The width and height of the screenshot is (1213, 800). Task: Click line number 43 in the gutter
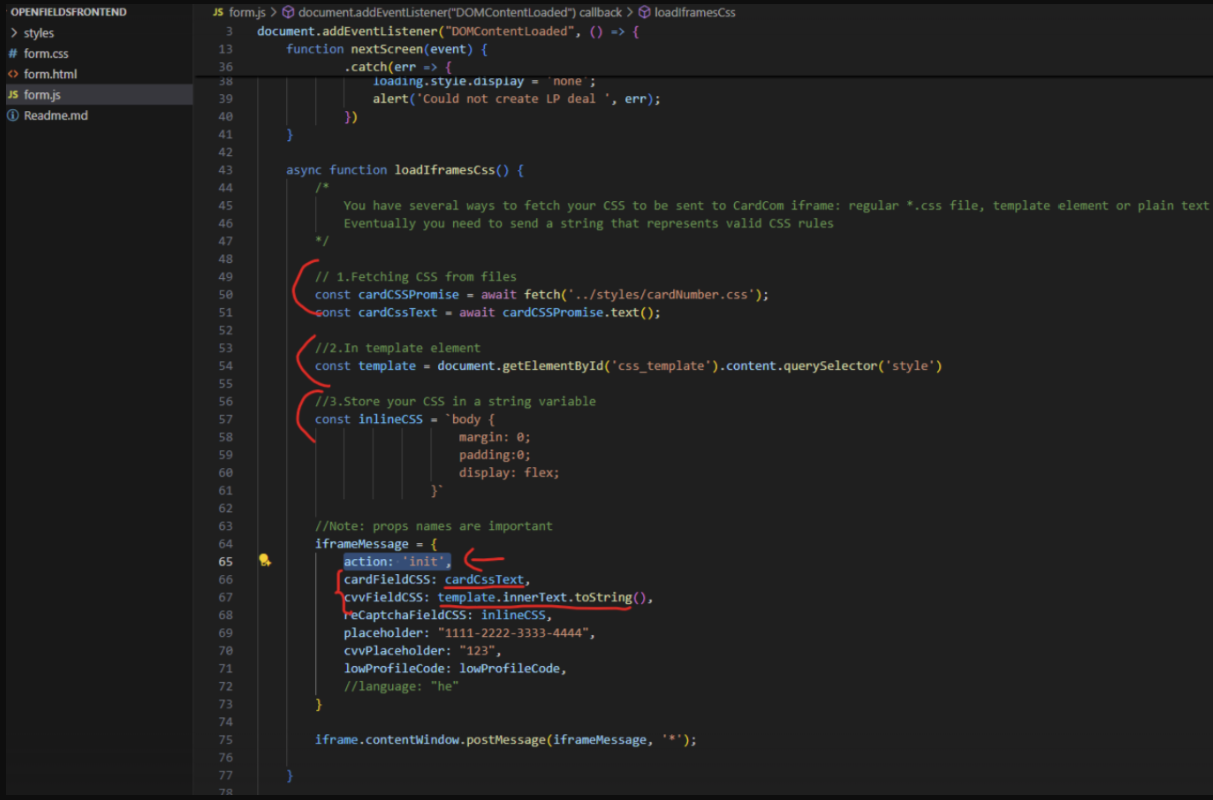pos(225,170)
